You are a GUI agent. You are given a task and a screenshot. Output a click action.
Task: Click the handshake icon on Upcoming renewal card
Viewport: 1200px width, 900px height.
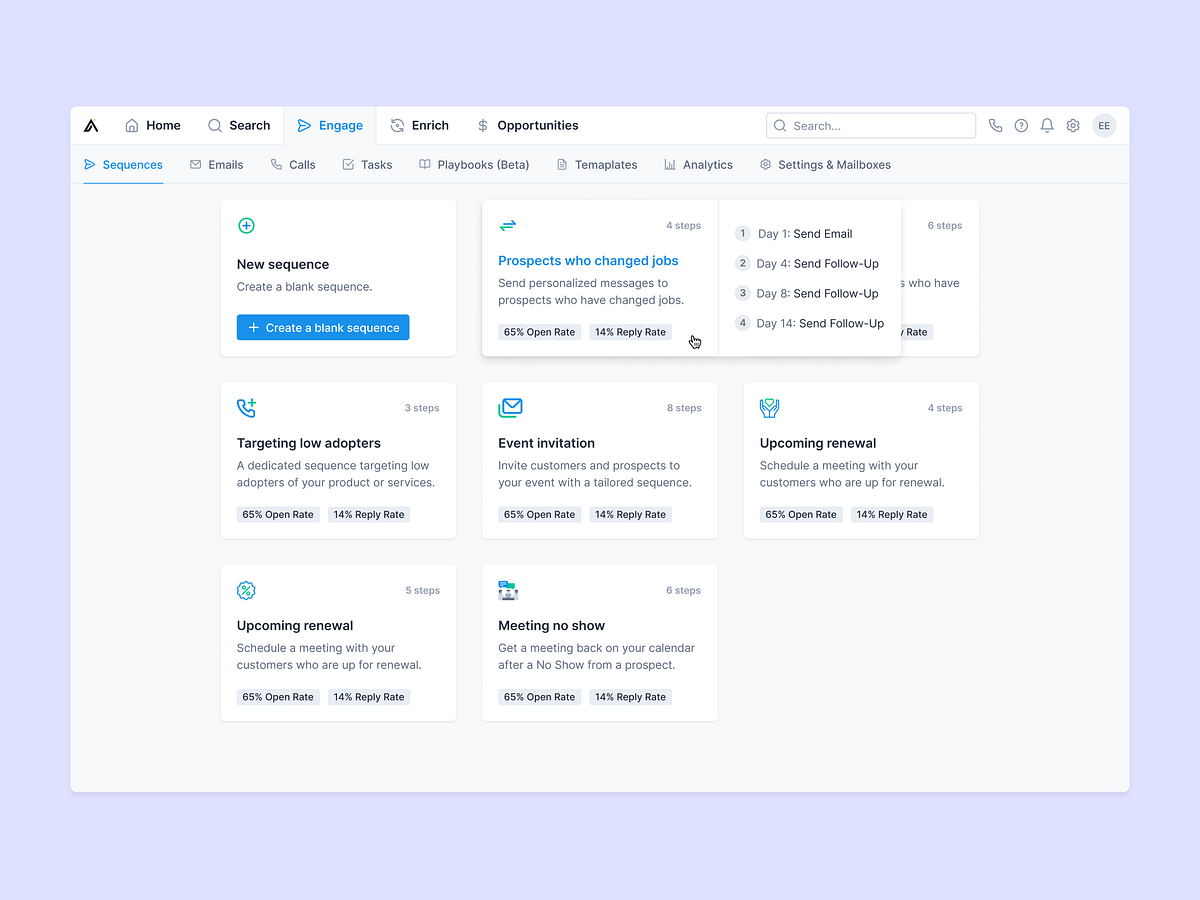(769, 408)
